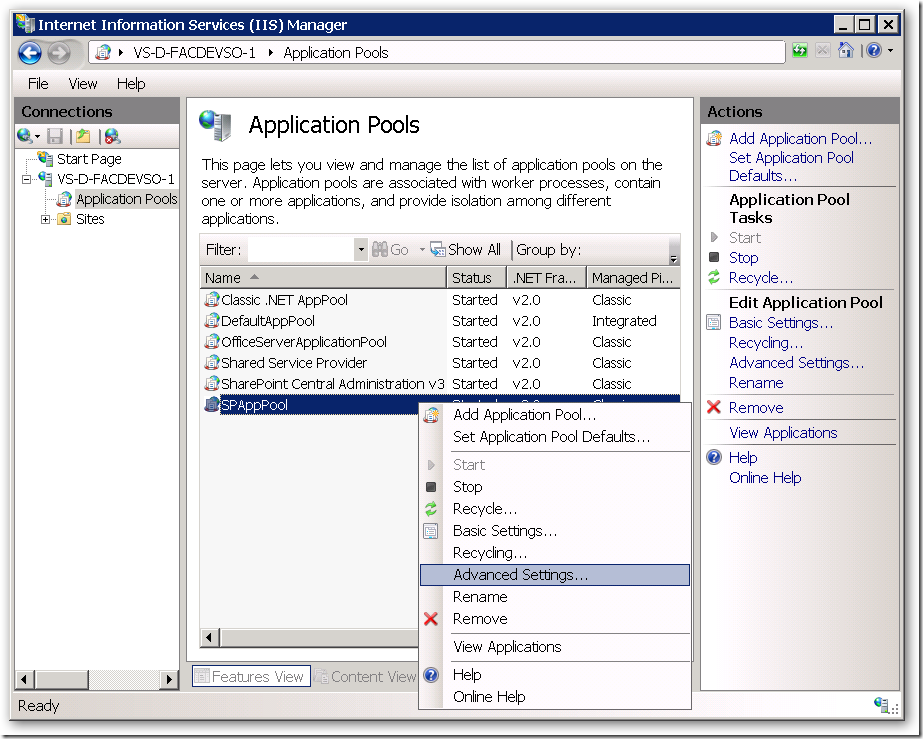
Task: Open the Help menu
Action: coord(131,84)
